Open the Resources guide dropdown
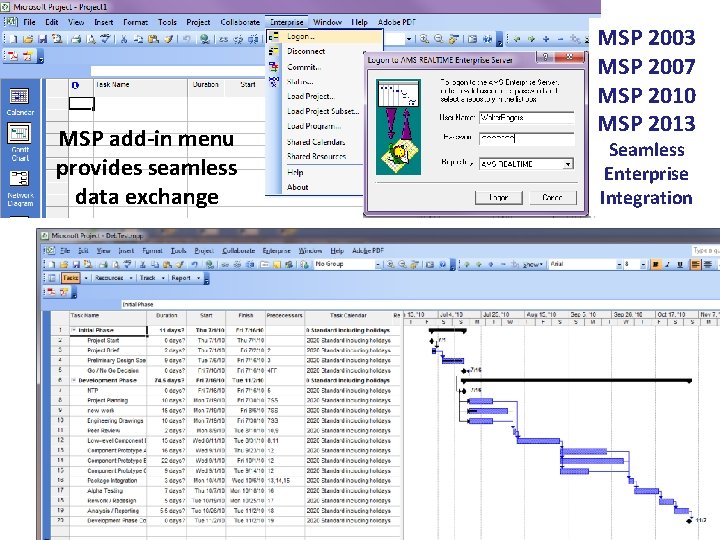 click(x=131, y=278)
